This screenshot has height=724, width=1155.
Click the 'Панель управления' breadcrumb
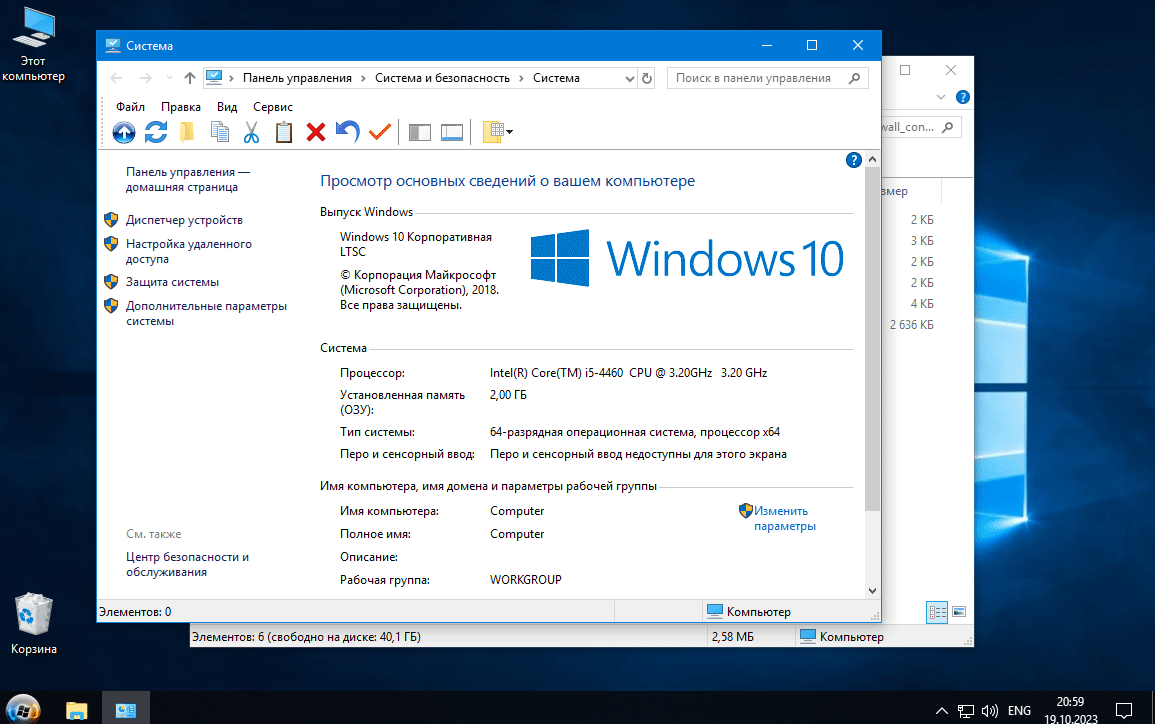[298, 78]
